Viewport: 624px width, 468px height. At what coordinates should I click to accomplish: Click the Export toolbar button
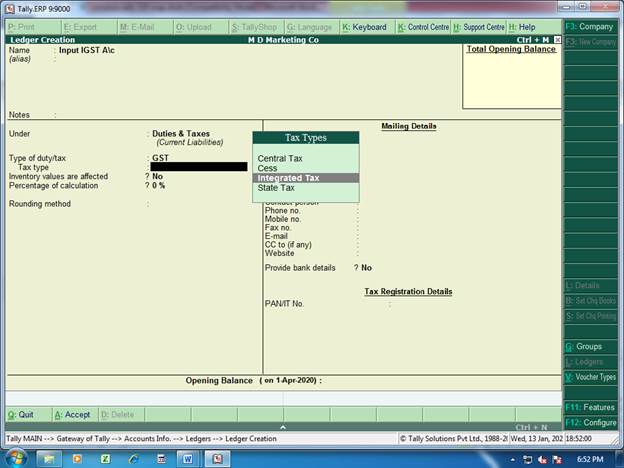(90, 27)
